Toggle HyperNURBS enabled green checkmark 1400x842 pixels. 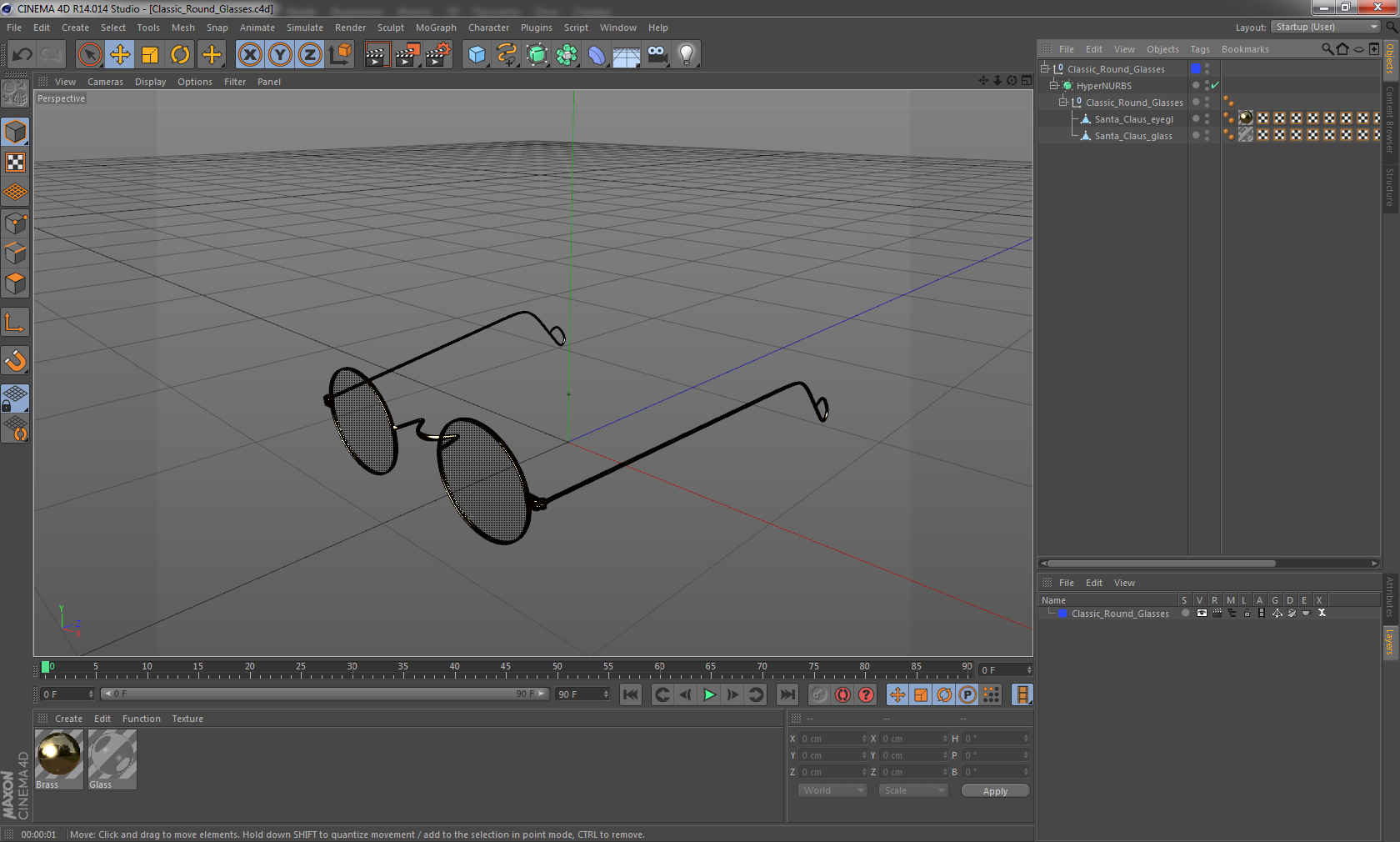click(x=1215, y=85)
